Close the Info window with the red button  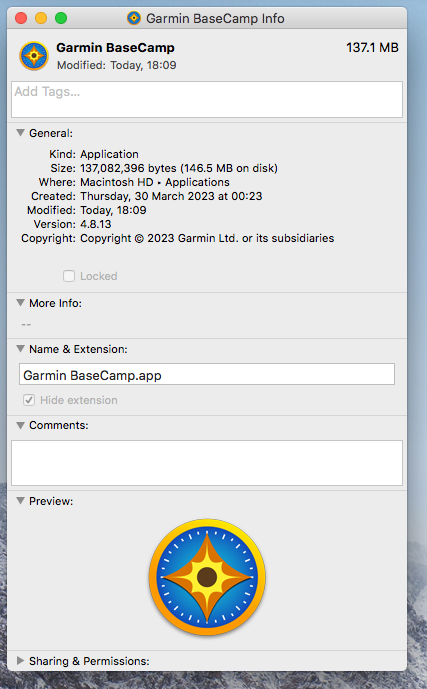click(21, 18)
